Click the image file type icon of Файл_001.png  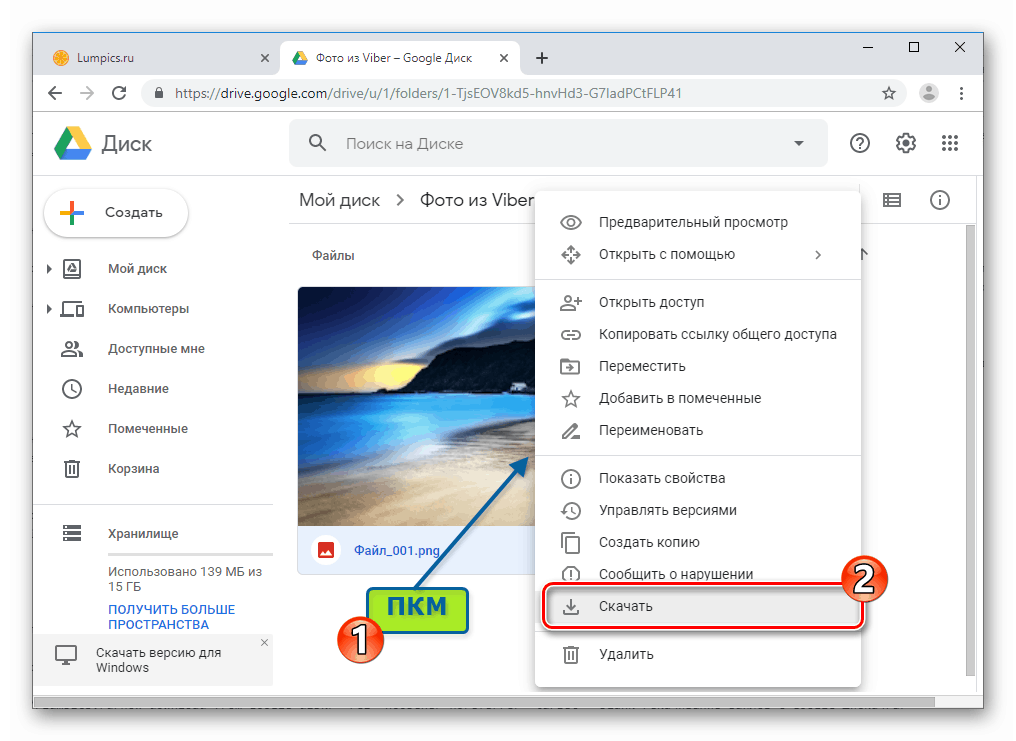(326, 551)
